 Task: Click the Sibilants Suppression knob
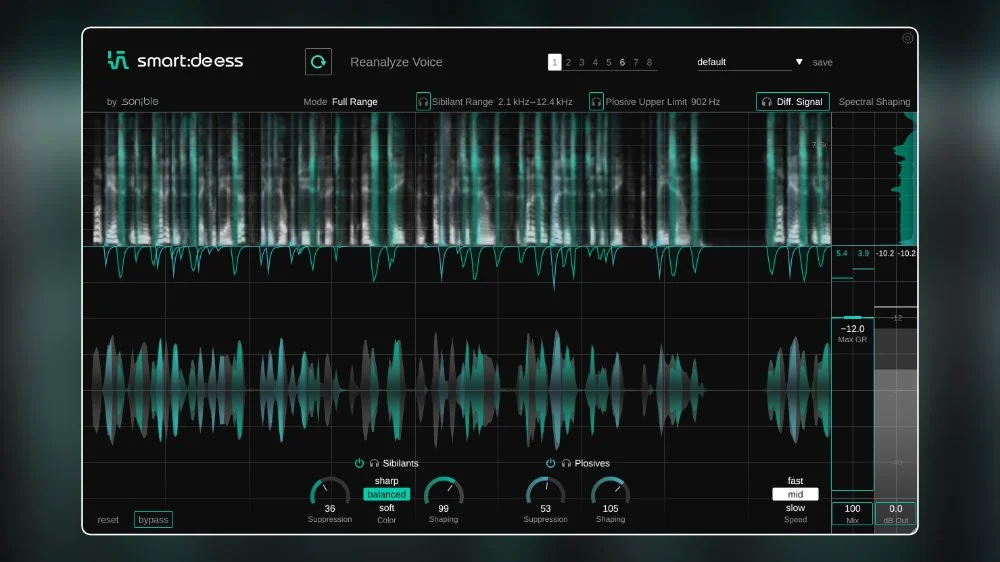pos(330,491)
